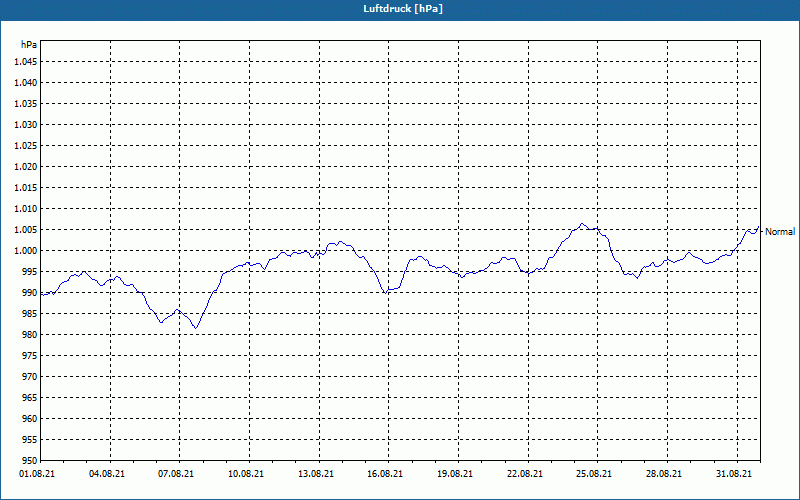Screen dimensions: 800x500
Task: Click the 04.08.21 date label
Action: coord(107,474)
